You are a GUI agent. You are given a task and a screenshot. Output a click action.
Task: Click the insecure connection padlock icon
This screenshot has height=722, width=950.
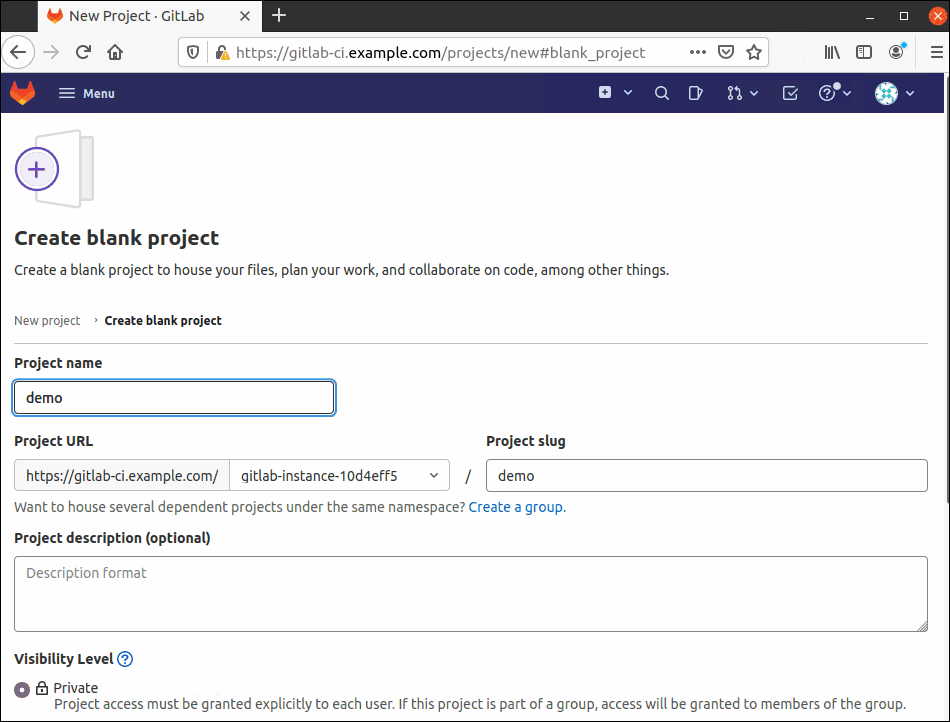(222, 53)
